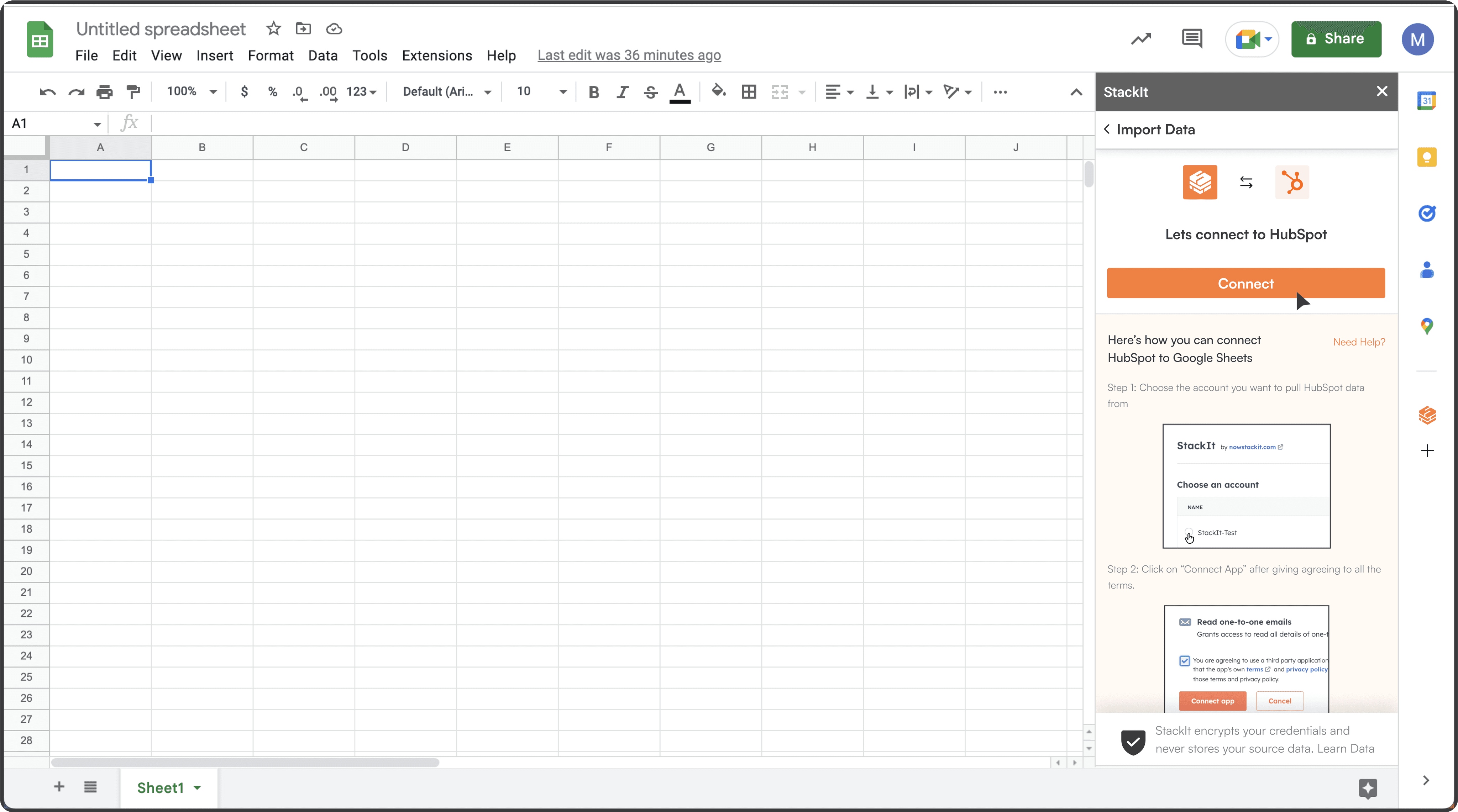
Task: Click the Explore star icon at the bottom
Action: [x=1368, y=788]
